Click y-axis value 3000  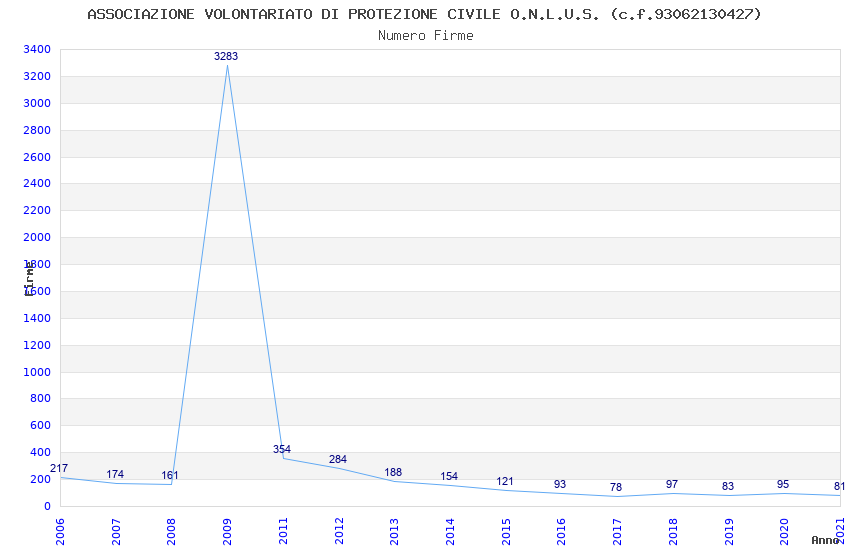[37, 103]
